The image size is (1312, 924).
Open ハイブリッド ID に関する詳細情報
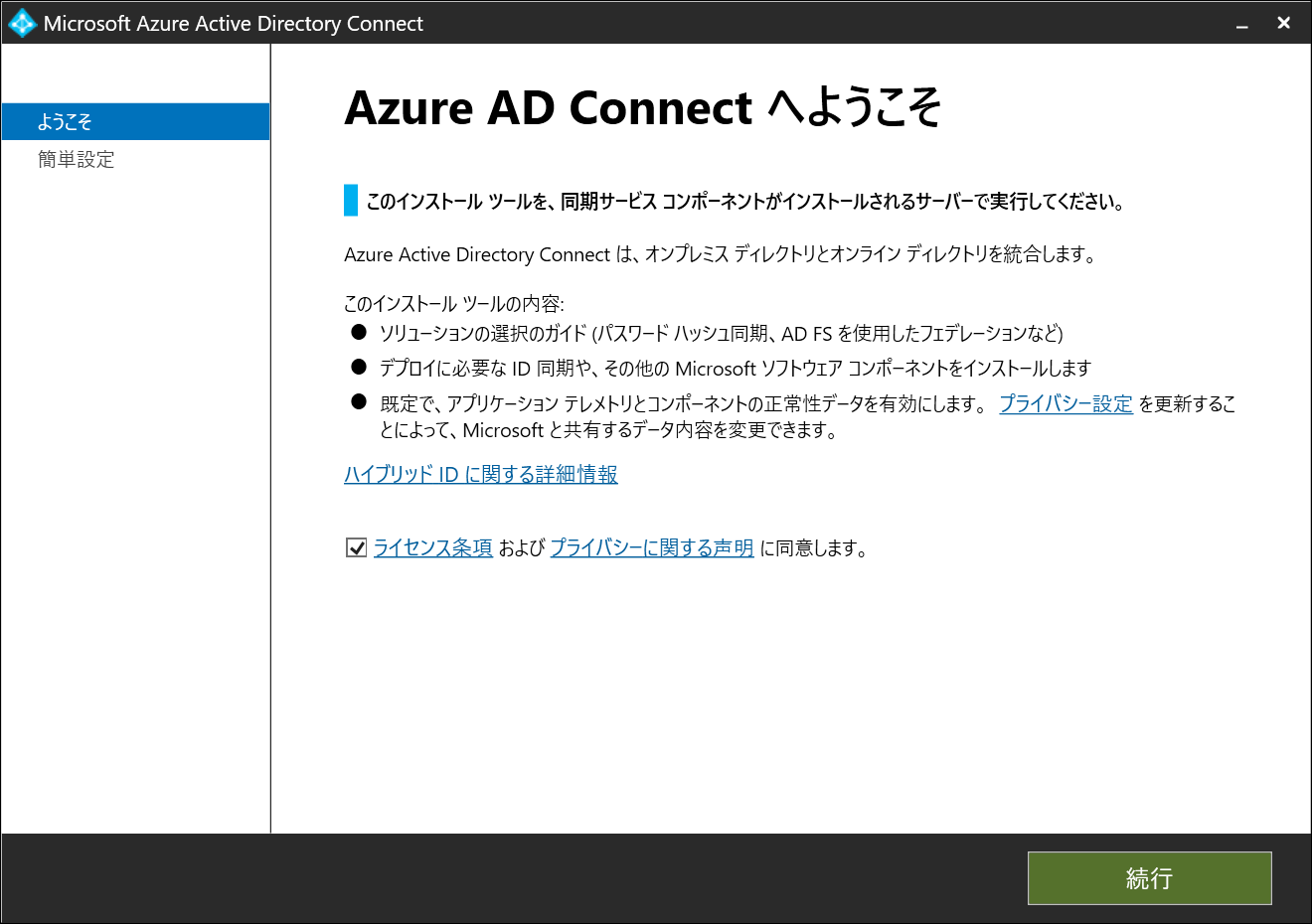(480, 475)
